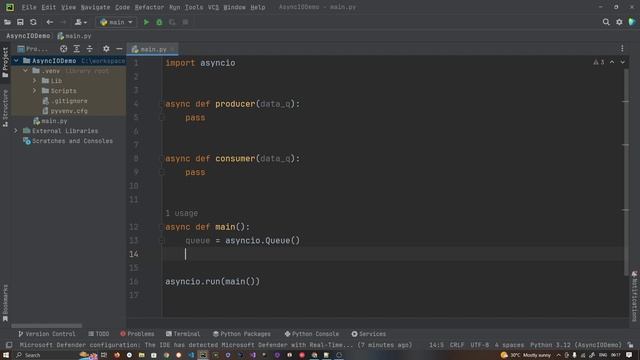Go to next highlighted error arrow
The image size is (640, 360).
pyautogui.click(x=622, y=62)
